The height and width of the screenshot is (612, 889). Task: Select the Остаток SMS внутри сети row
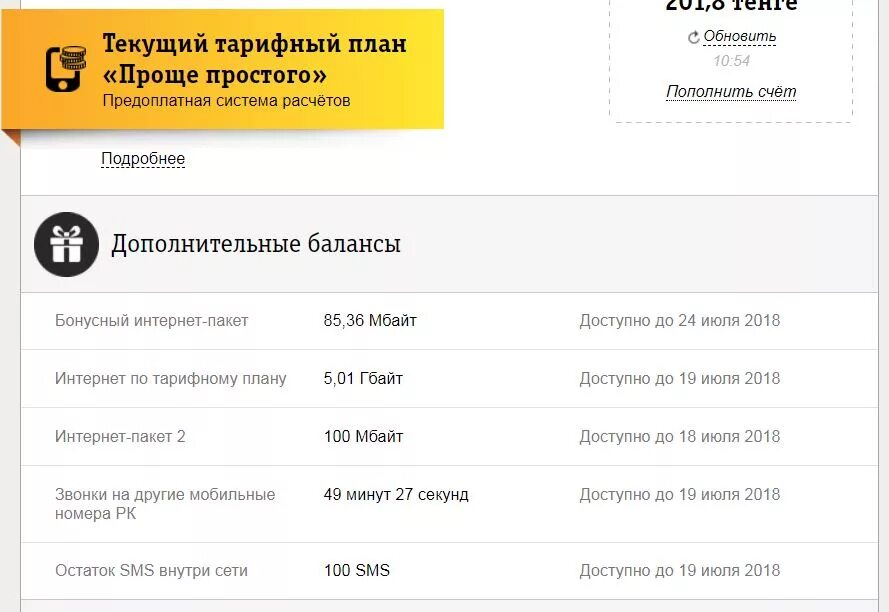pos(449,571)
